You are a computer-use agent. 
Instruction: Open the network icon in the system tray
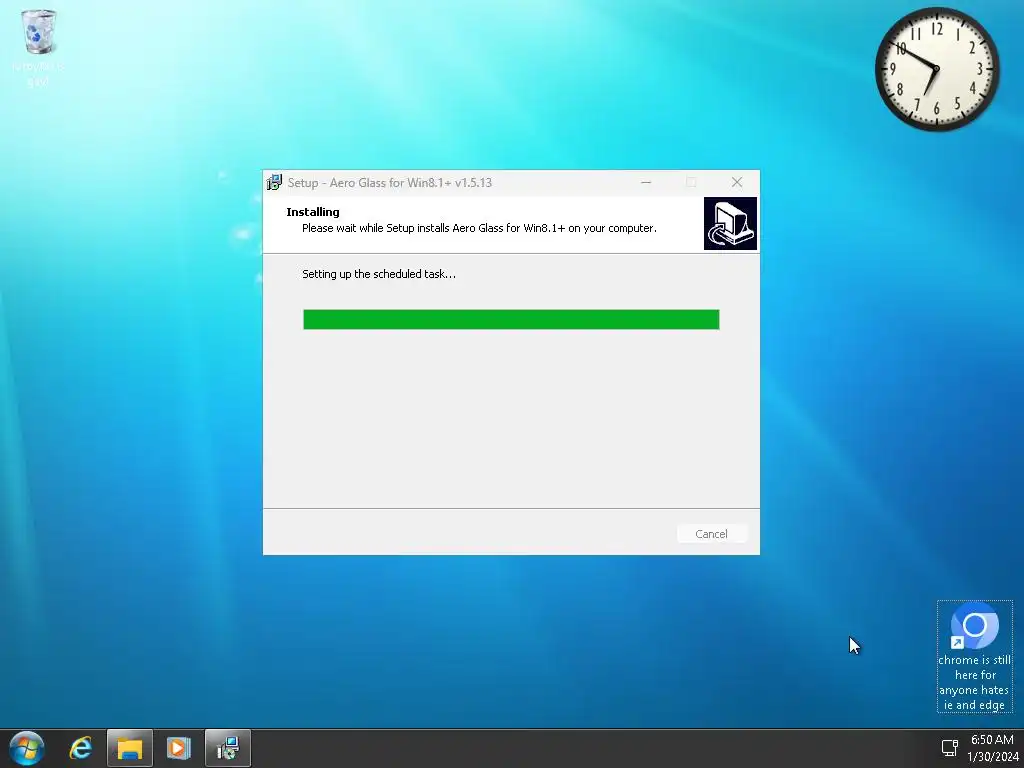tap(950, 748)
